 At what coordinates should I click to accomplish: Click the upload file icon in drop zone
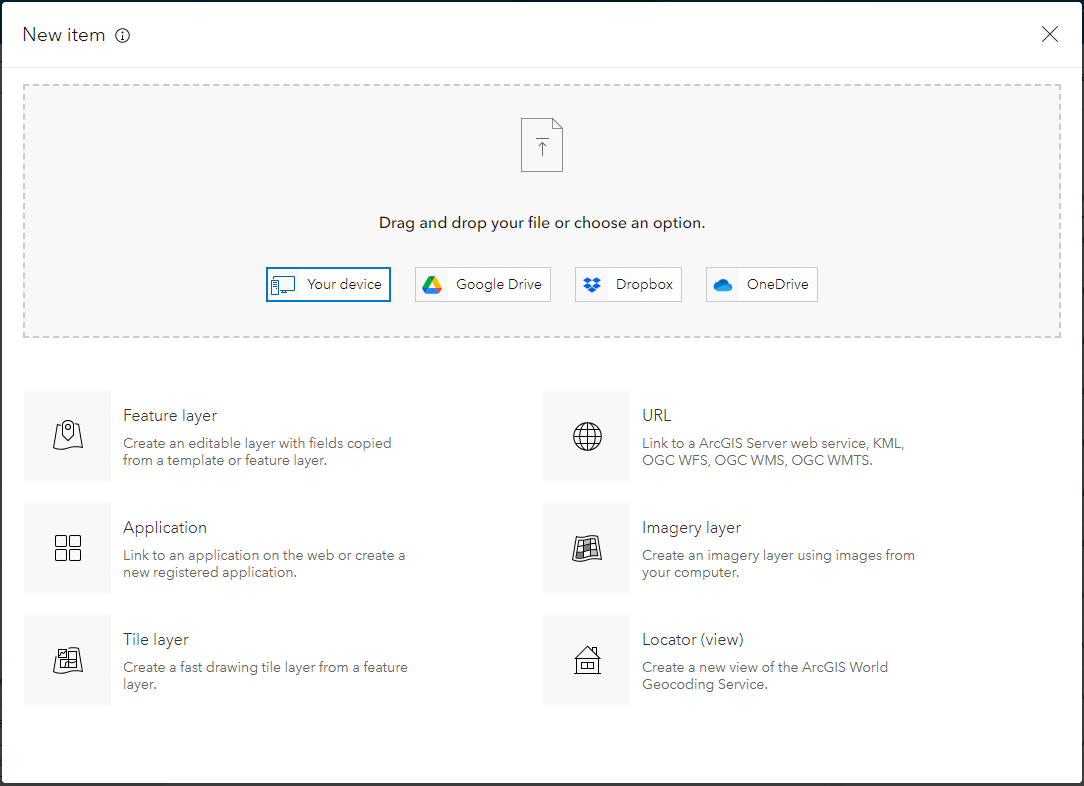click(x=541, y=145)
